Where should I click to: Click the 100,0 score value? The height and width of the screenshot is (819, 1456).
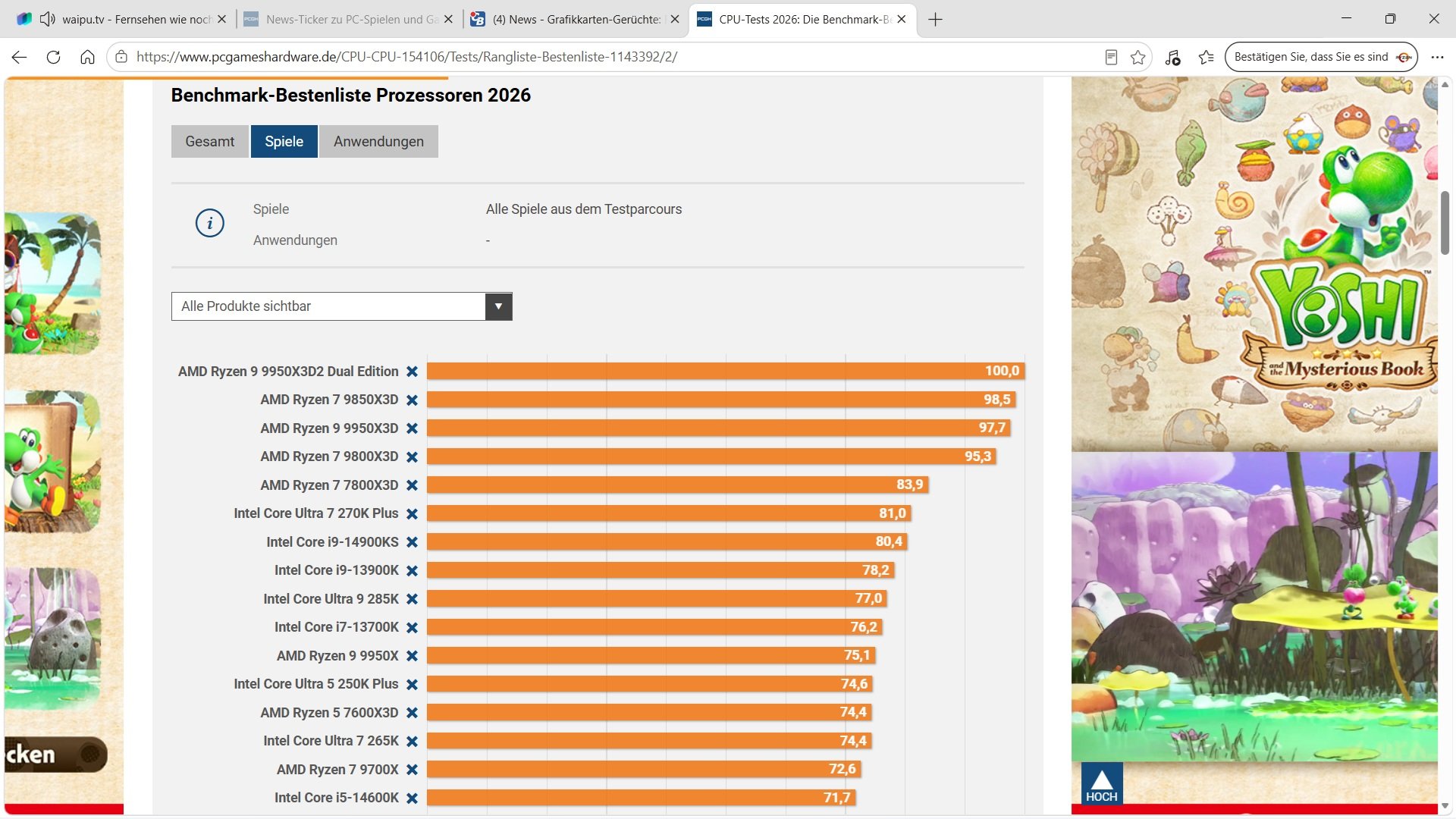point(1002,371)
